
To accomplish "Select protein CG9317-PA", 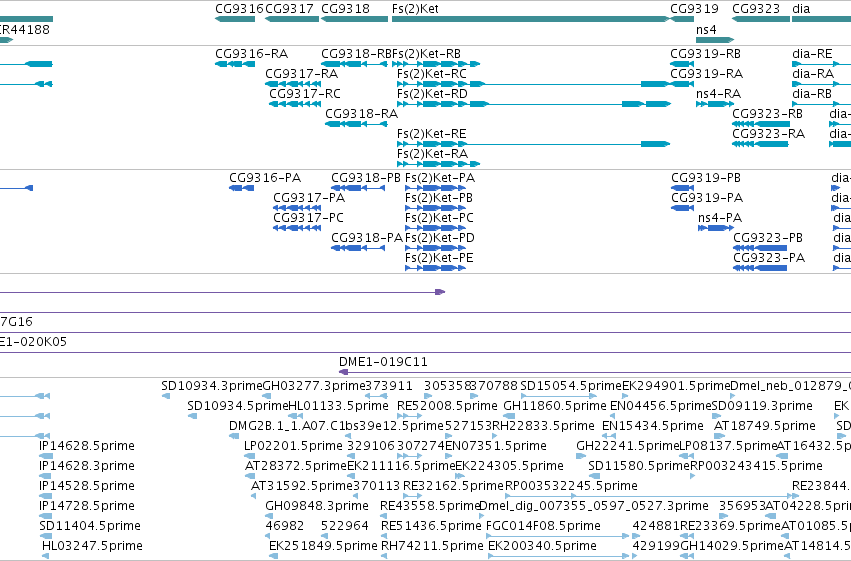I will click(x=297, y=208).
